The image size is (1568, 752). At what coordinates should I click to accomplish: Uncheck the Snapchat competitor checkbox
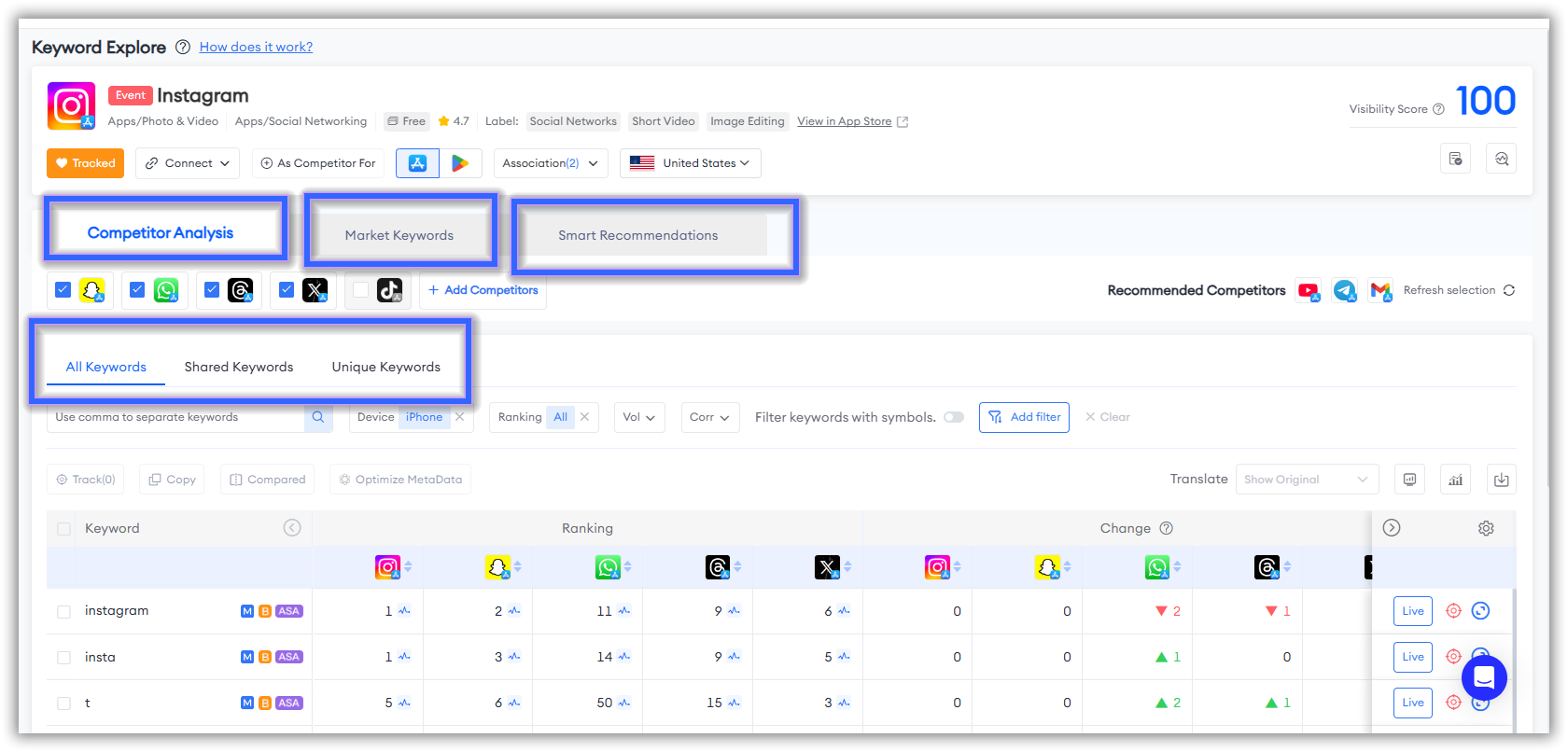63,290
